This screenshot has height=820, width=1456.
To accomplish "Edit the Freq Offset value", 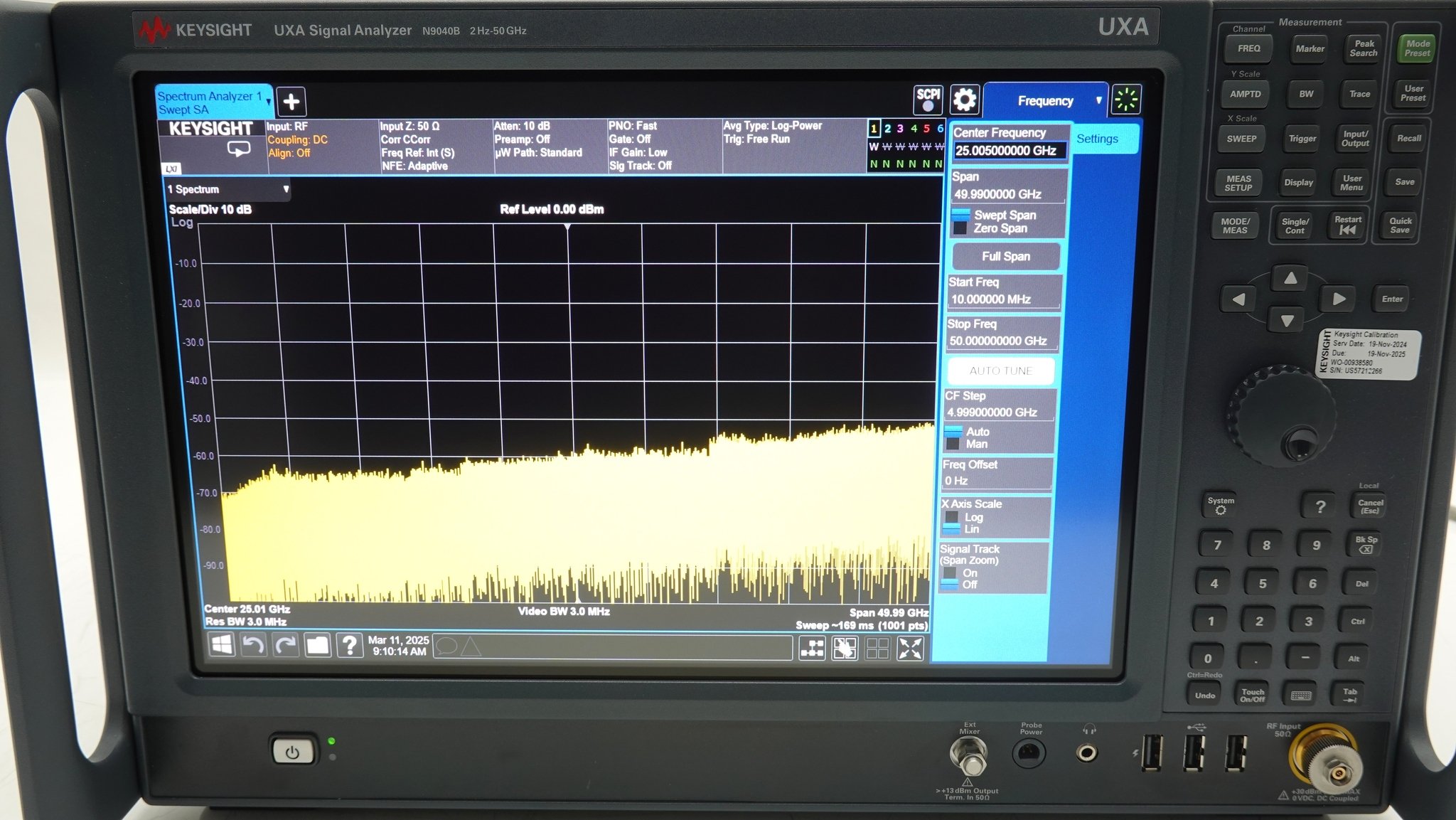I will [997, 481].
